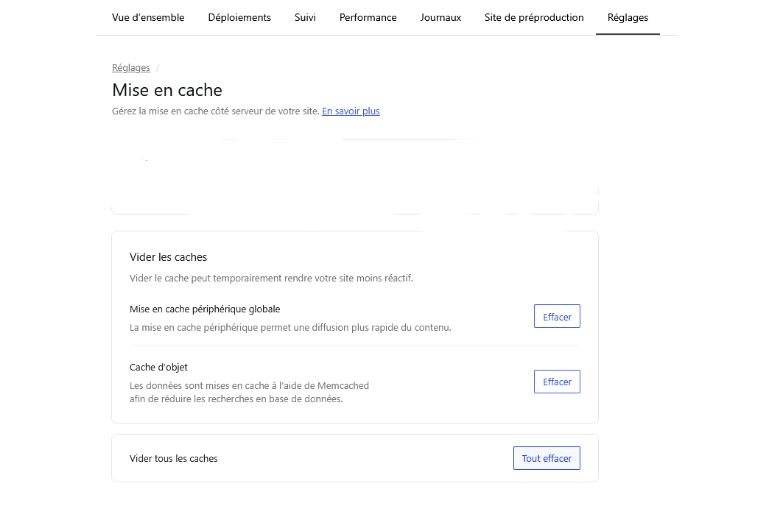
Task: Click the Mise en cache périphérique globale label
Action: 204,309
